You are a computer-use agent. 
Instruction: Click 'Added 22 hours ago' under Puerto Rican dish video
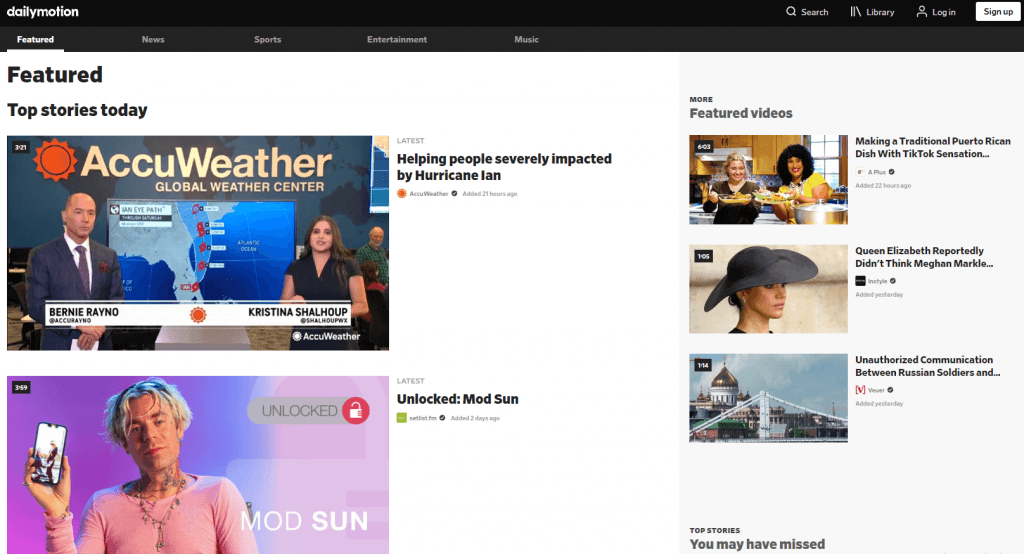(x=883, y=186)
